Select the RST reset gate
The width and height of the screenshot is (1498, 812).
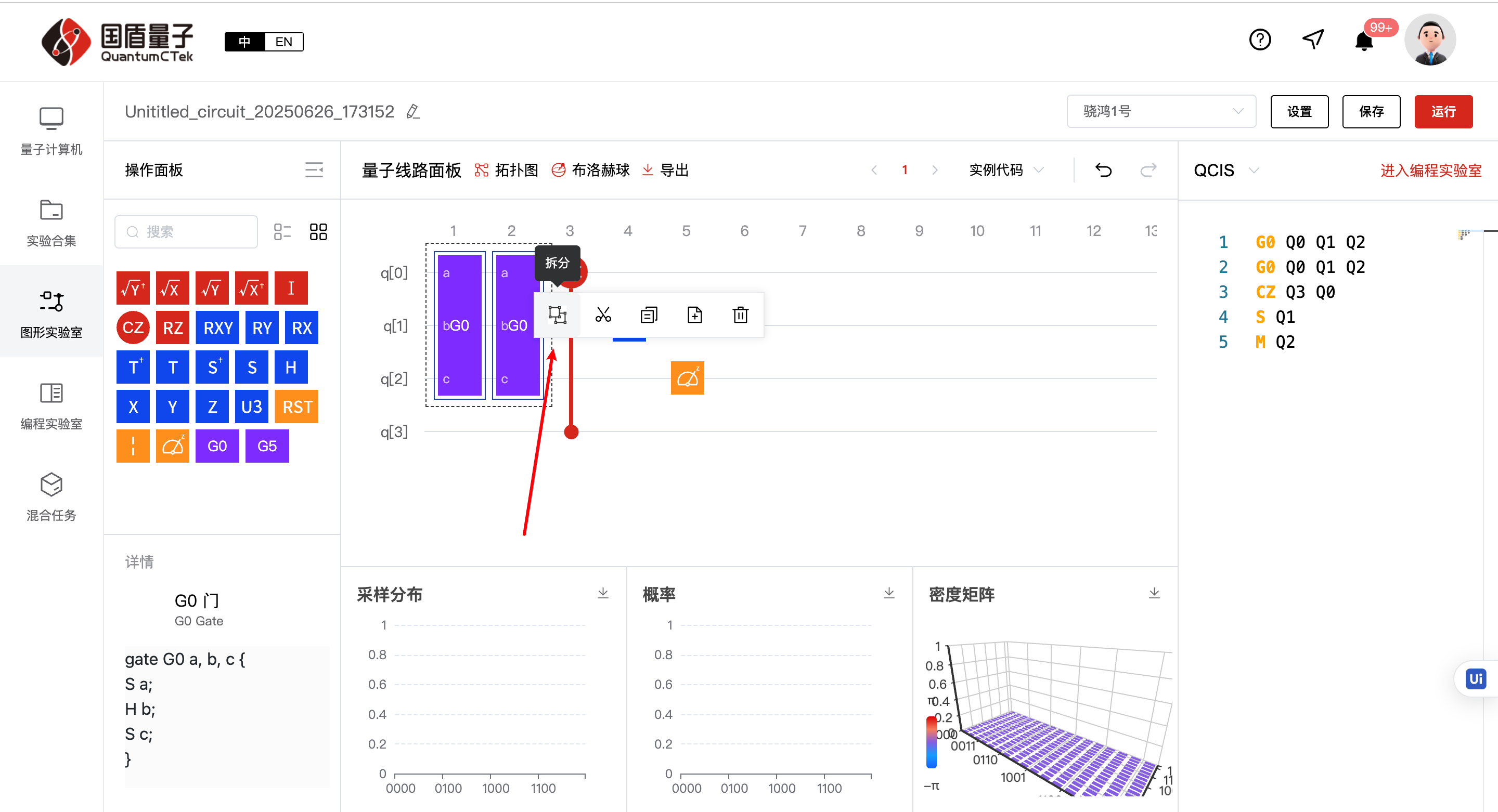tap(296, 407)
